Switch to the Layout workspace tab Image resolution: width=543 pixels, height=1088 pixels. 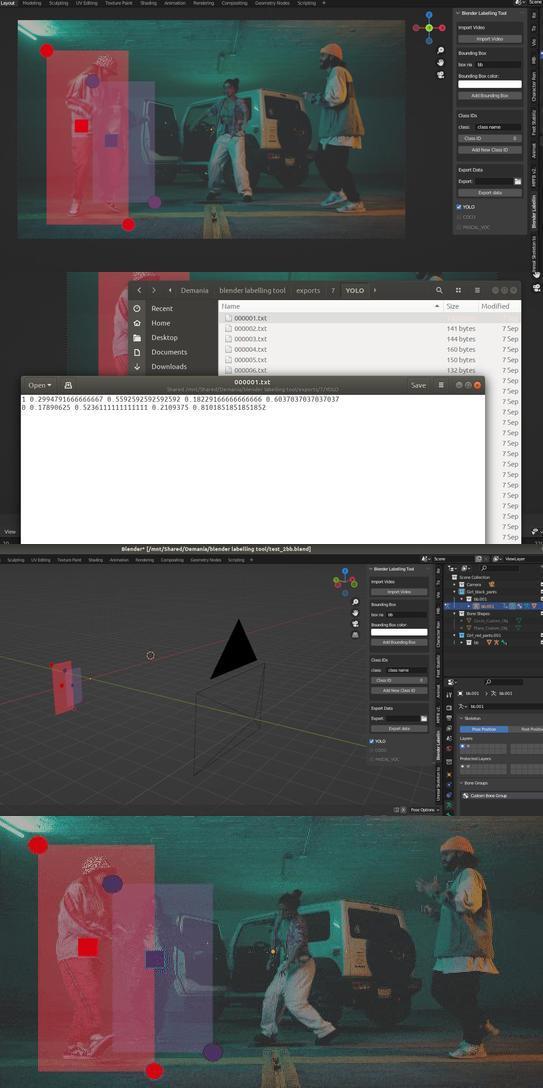[8, 3]
